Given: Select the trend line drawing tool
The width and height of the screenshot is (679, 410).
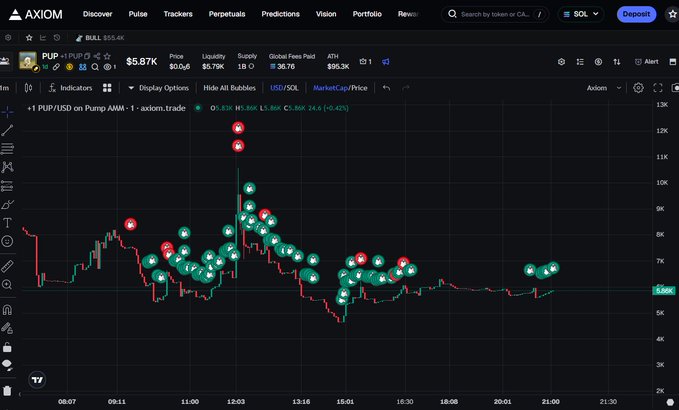Looking at the screenshot, I should click(x=7, y=130).
